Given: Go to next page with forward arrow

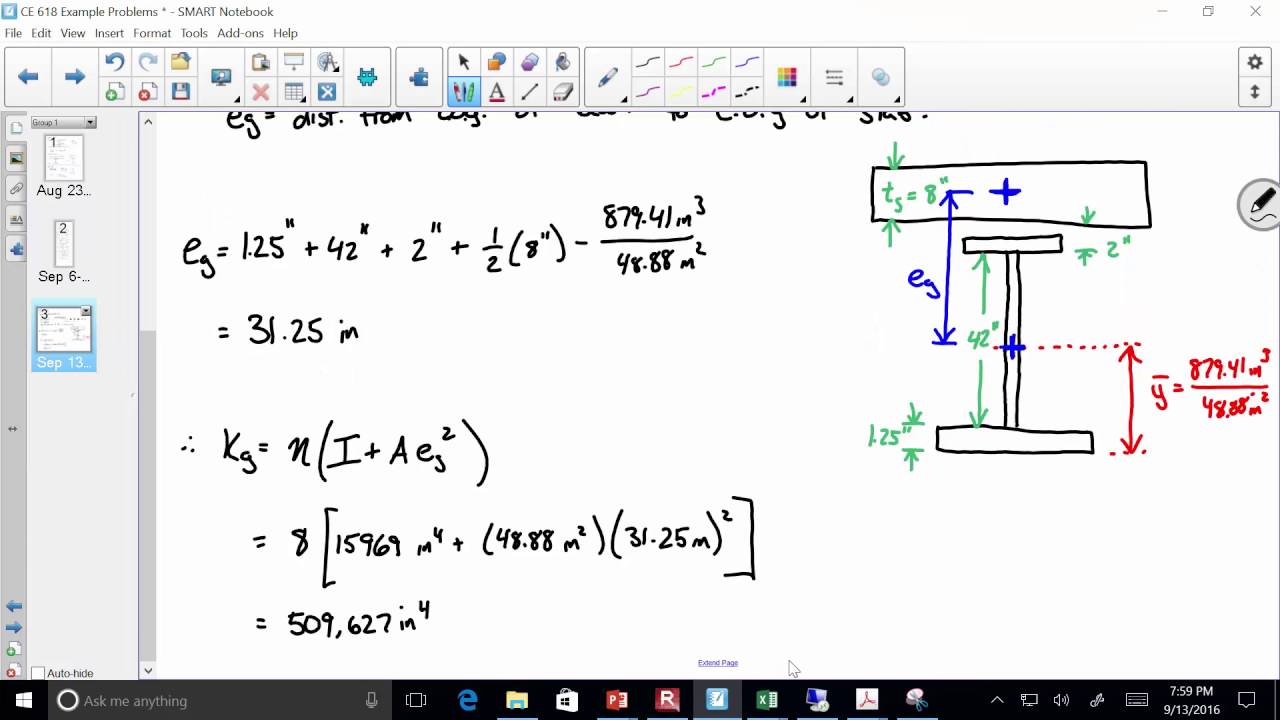Looking at the screenshot, I should click(75, 77).
